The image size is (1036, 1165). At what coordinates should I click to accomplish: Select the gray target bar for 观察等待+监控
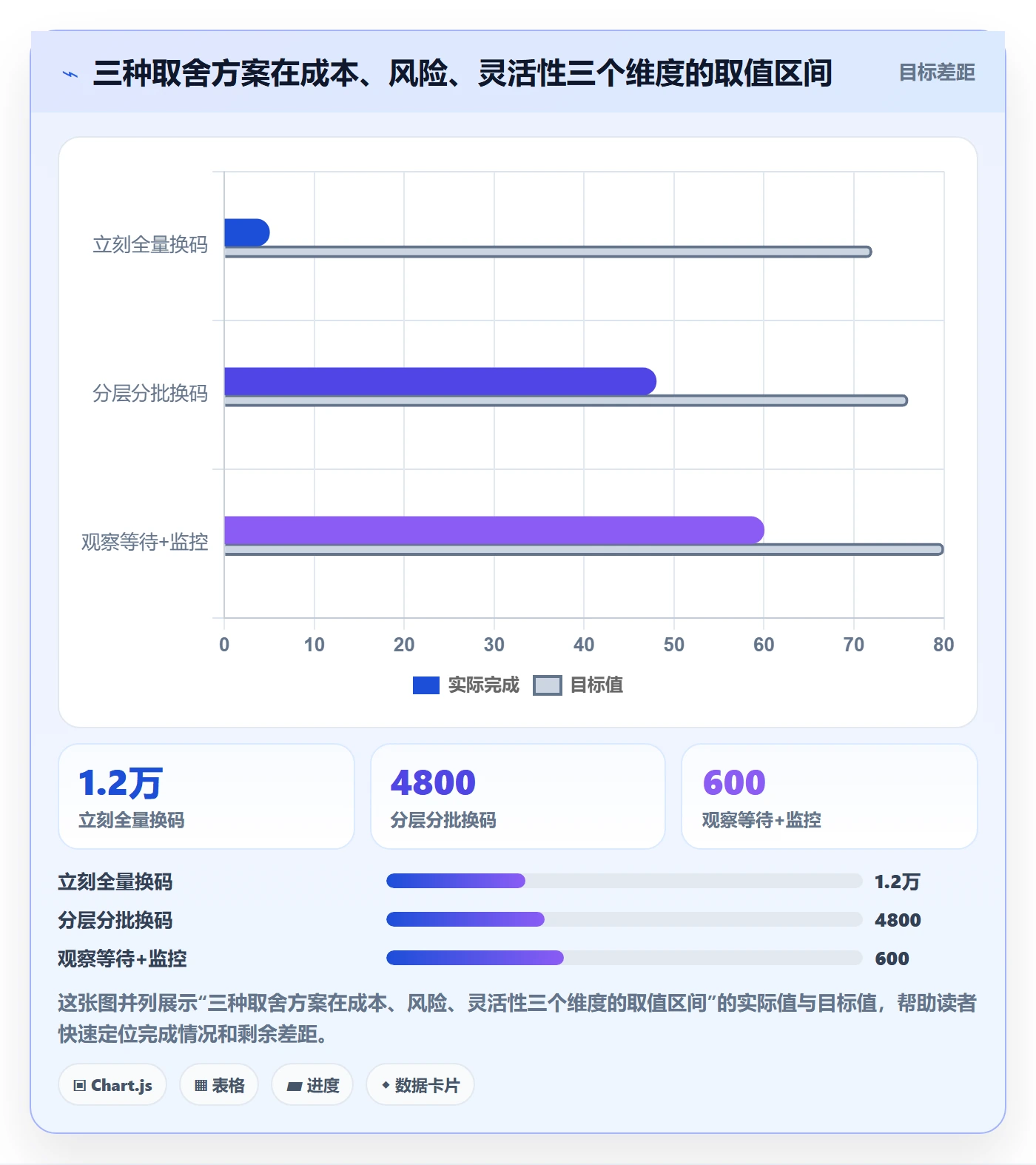[584, 549]
